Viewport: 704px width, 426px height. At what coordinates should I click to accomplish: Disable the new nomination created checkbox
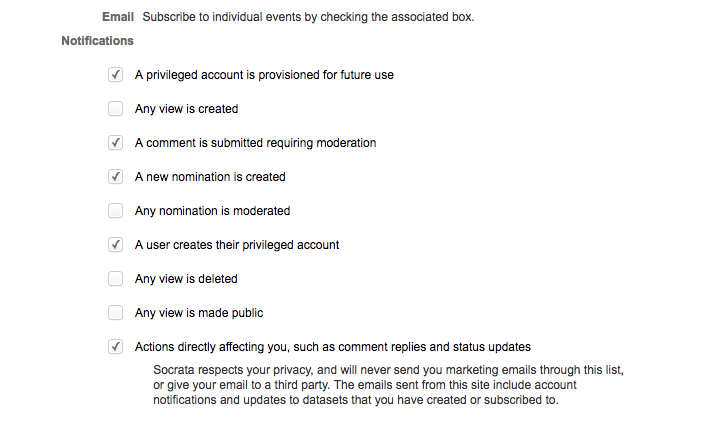[115, 176]
